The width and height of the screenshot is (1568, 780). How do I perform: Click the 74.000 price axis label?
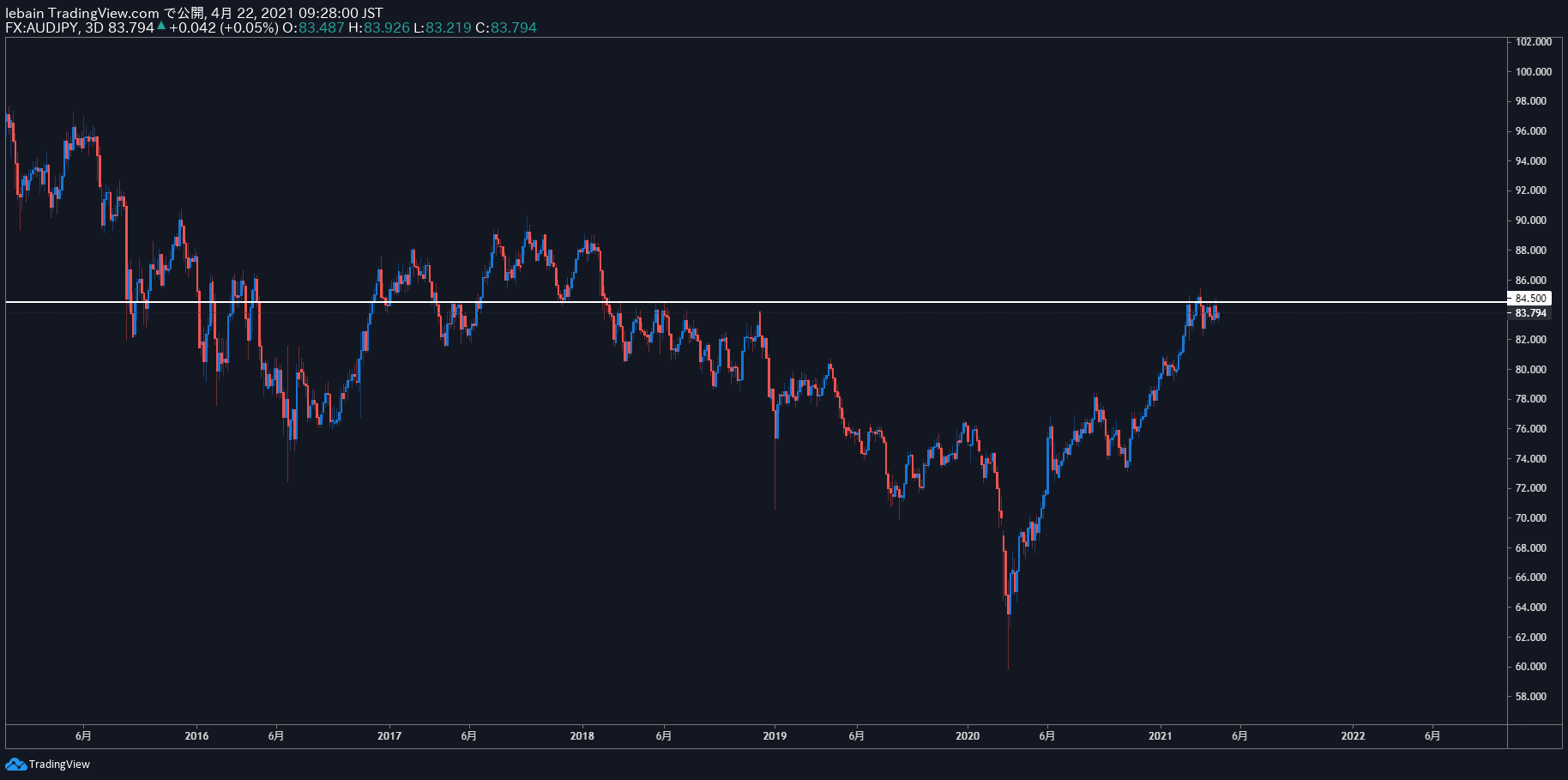1530,459
